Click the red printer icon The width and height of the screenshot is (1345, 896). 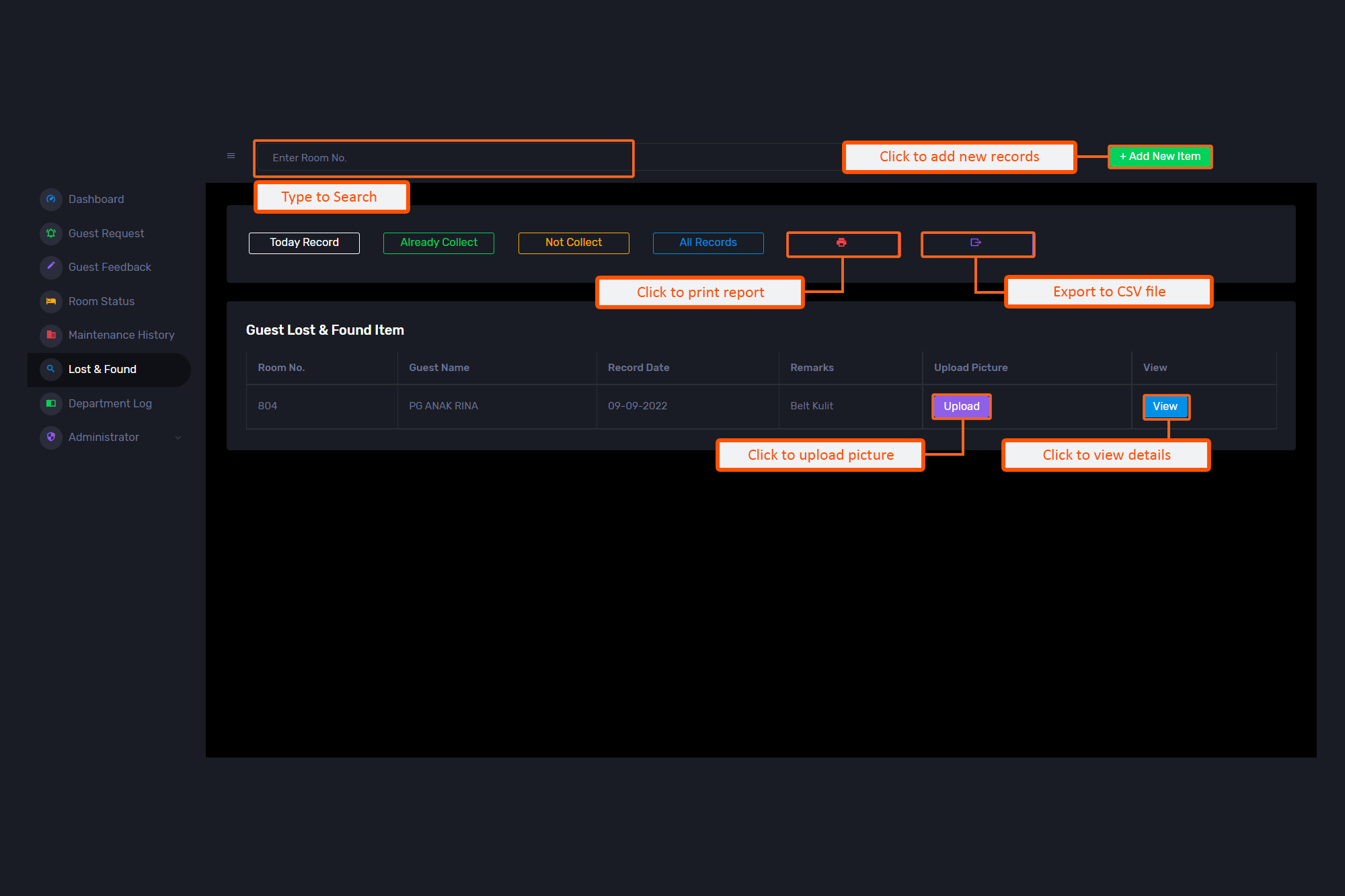coord(841,243)
